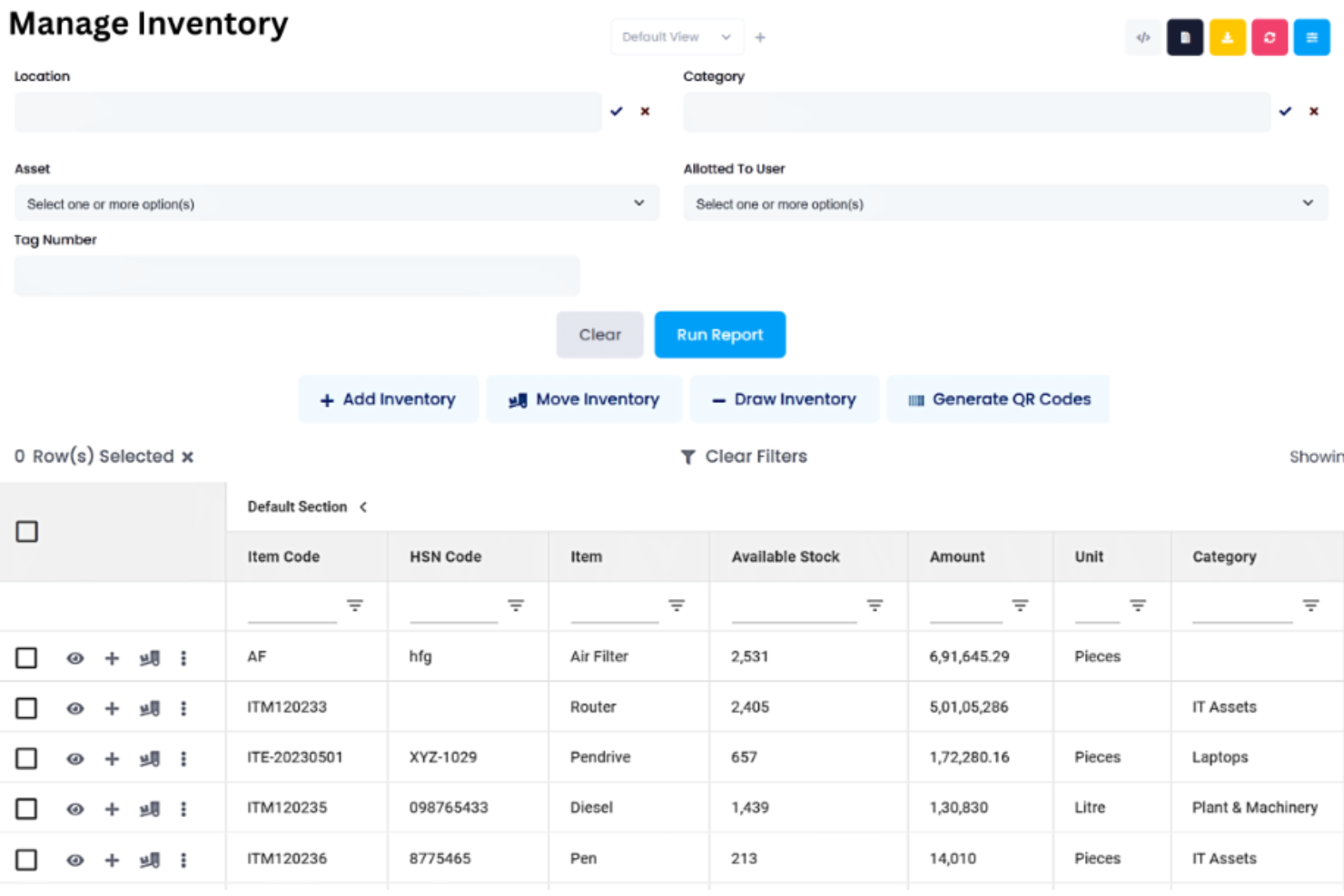Open the Allotted To User dropdown
Viewport: 1344px width, 896px height.
tap(1005, 203)
